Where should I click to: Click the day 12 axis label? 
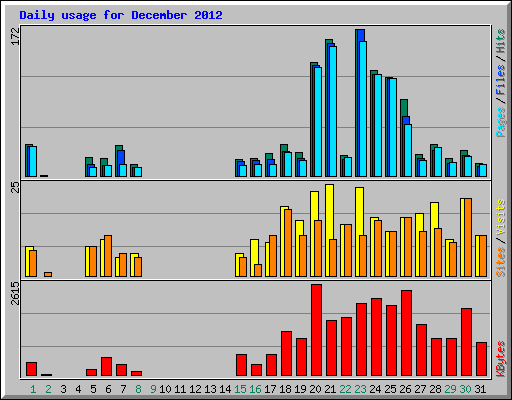click(195, 389)
